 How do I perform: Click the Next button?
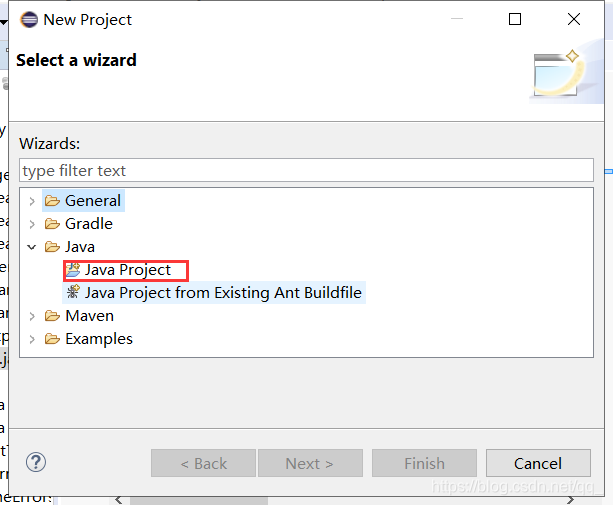pyautogui.click(x=310, y=463)
